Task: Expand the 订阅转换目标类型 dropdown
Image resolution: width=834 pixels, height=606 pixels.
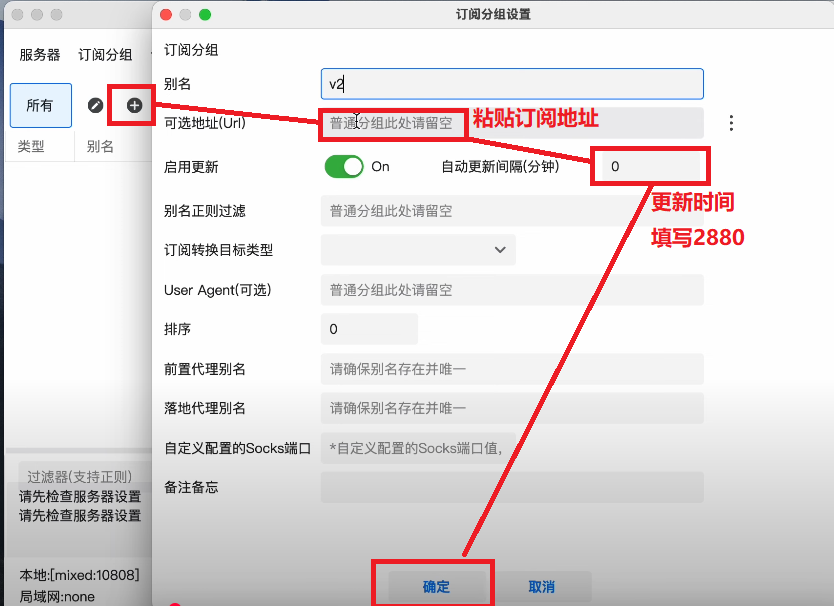Action: click(418, 250)
